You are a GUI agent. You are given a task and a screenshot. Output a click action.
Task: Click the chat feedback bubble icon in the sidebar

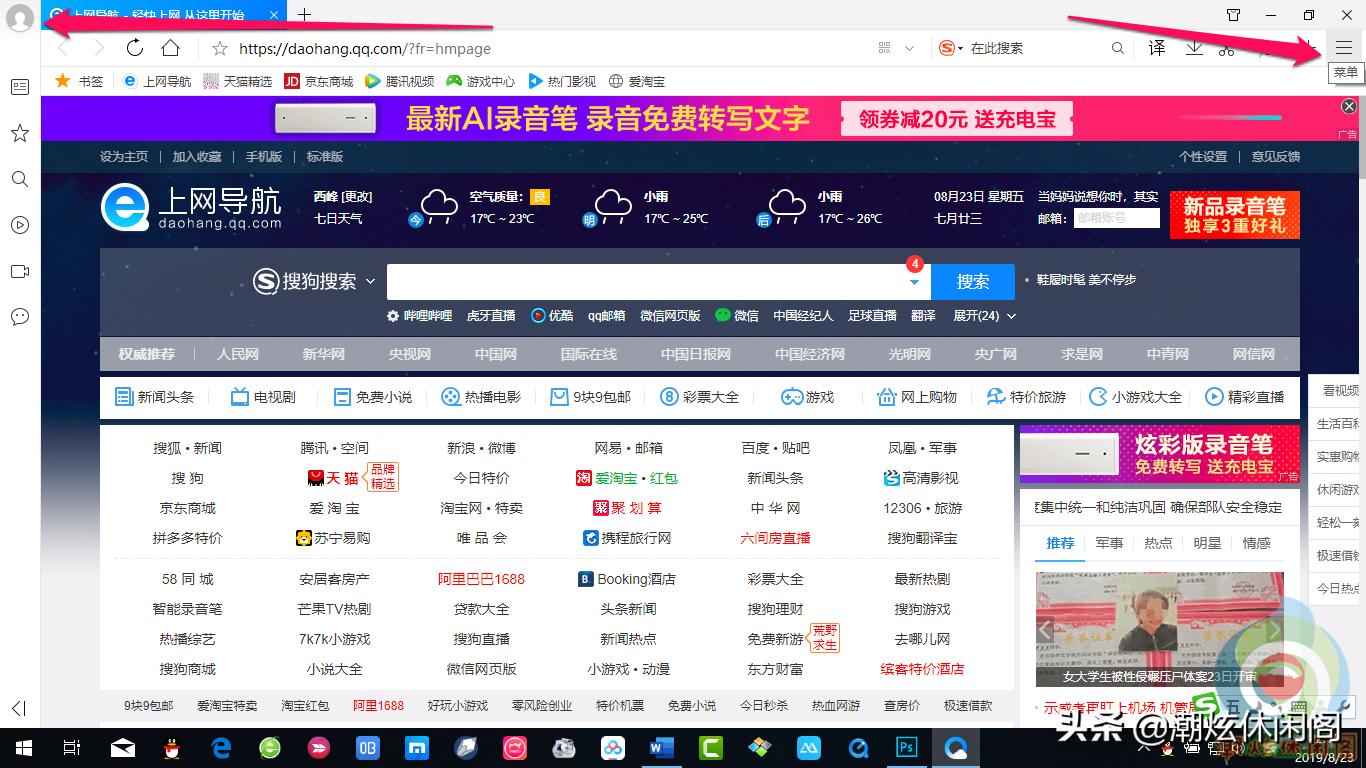tap(19, 317)
